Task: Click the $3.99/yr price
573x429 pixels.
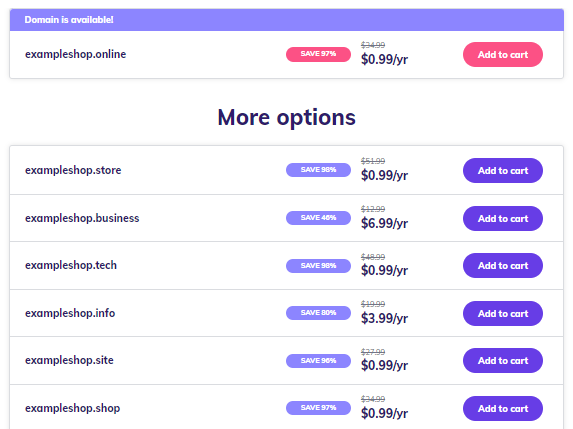Action: click(384, 318)
